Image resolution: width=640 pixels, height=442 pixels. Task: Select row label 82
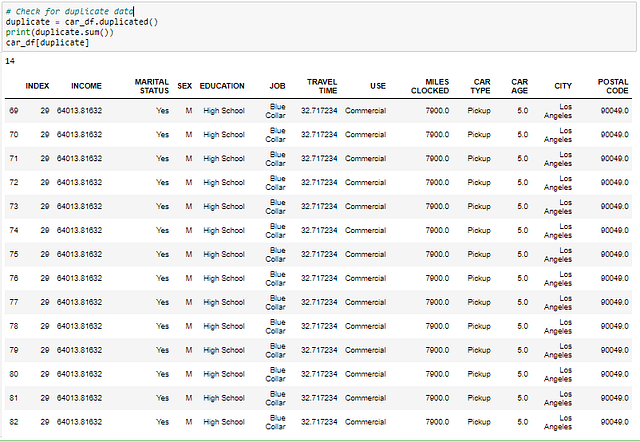[13, 422]
